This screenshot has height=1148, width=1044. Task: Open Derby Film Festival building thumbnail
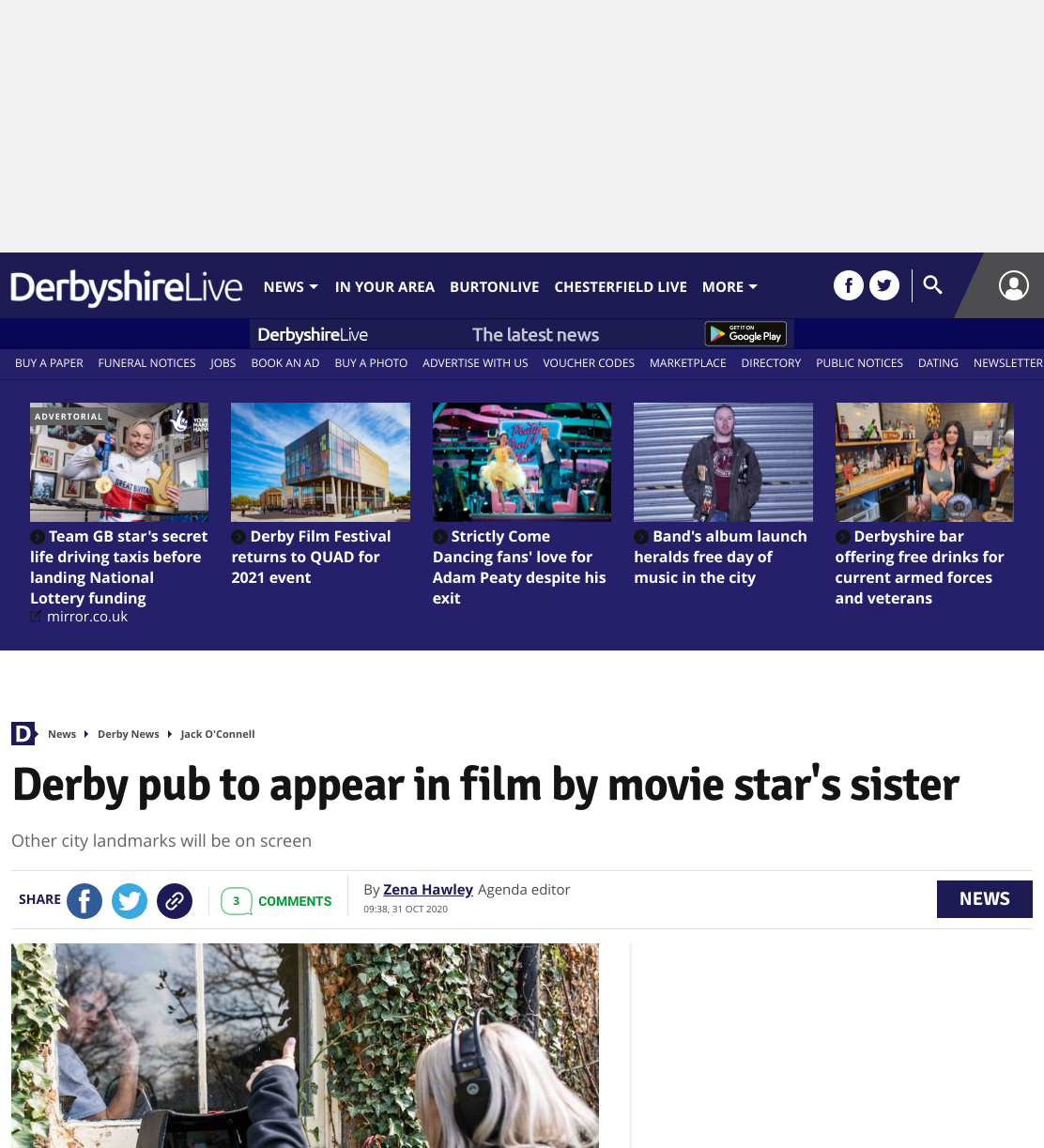coord(321,462)
